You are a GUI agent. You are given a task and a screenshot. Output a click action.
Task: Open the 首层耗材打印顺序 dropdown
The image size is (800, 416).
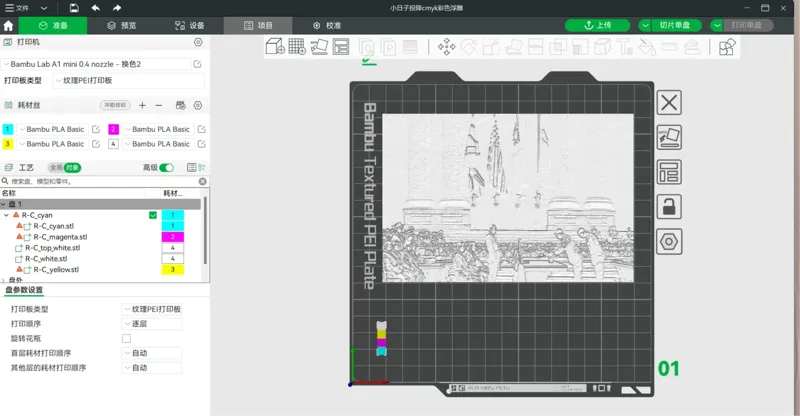152,353
